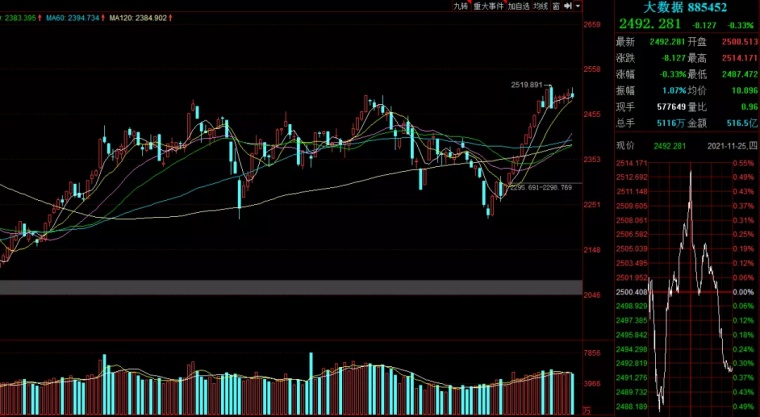This screenshot has height=417, width=760.
Task: Click the 窗 window button
Action: pos(556,6)
